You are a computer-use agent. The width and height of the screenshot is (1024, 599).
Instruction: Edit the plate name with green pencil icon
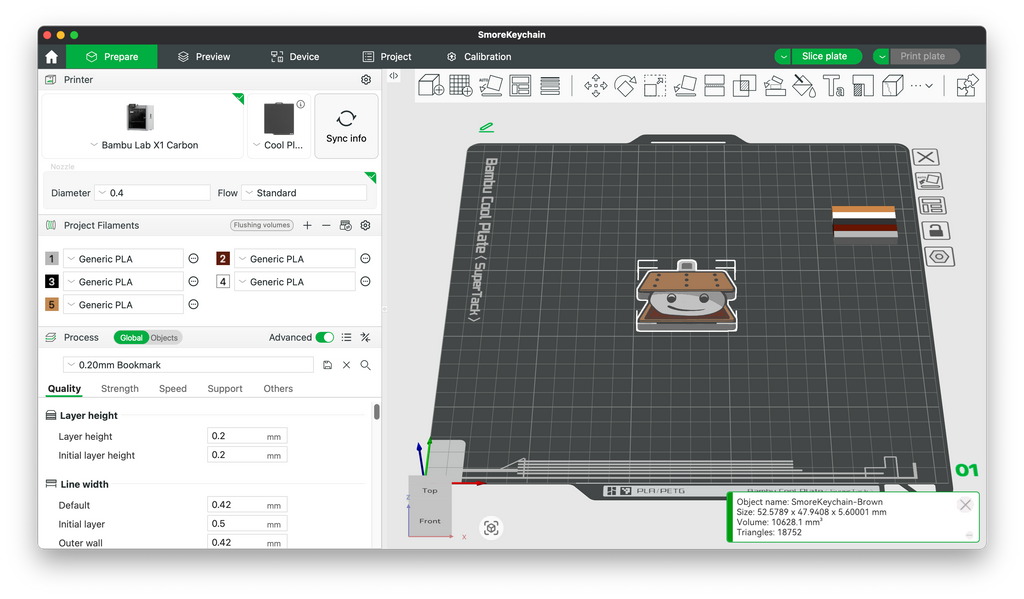click(x=486, y=127)
